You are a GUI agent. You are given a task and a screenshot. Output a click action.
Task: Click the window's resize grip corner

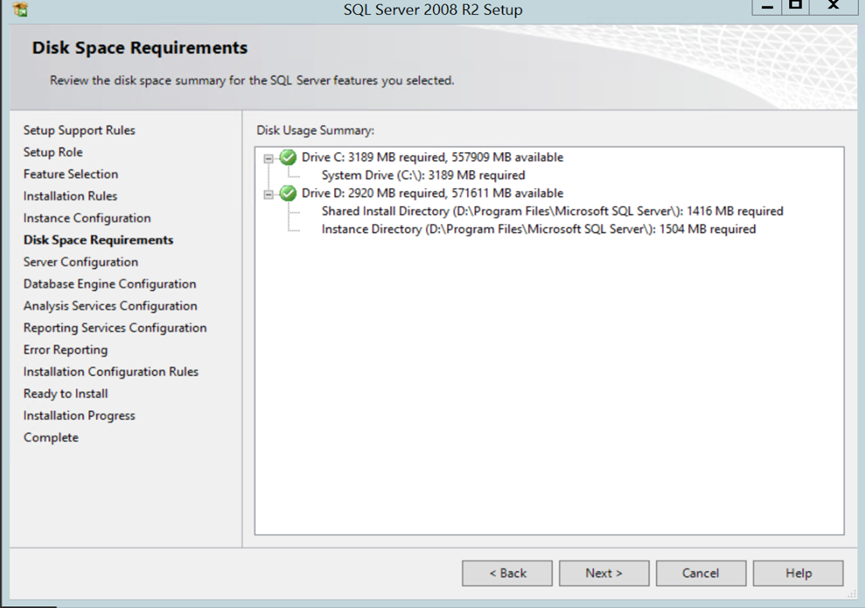point(850,595)
